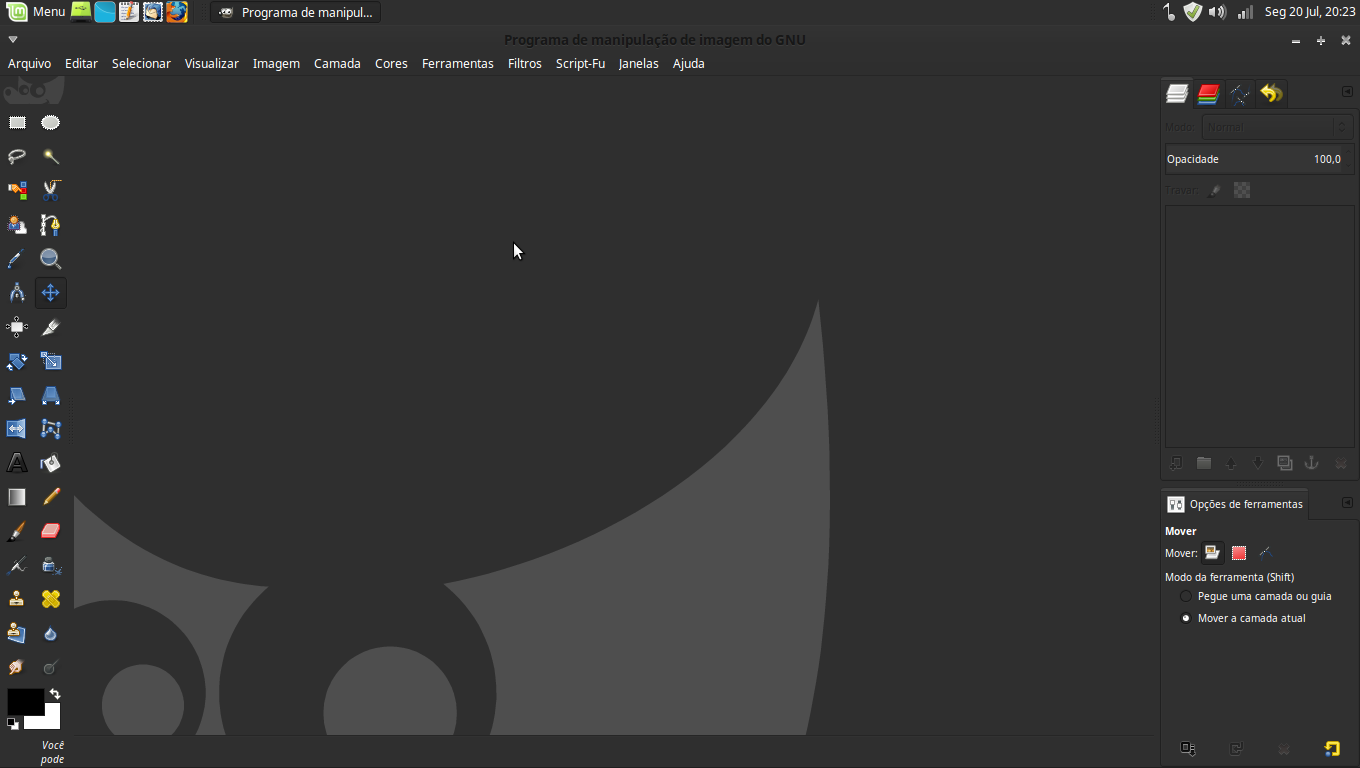Activate the Ink tool
The width and height of the screenshot is (1360, 768).
click(x=51, y=565)
